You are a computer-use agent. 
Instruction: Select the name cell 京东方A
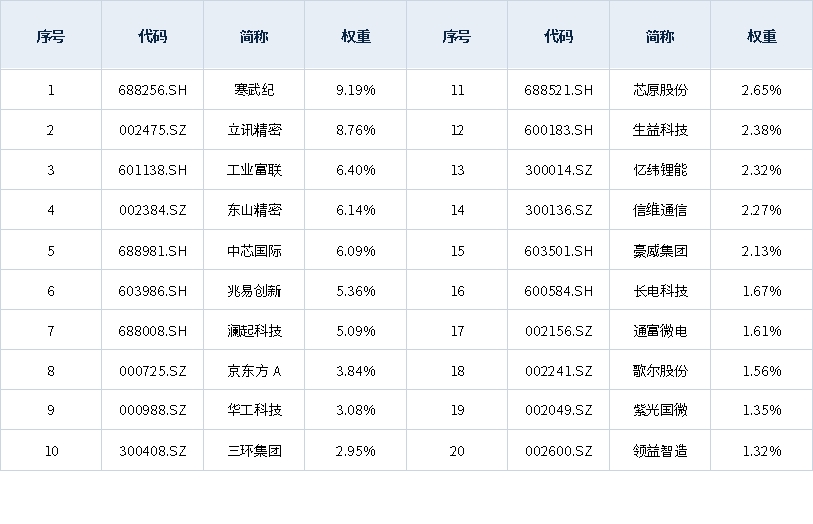(254, 371)
